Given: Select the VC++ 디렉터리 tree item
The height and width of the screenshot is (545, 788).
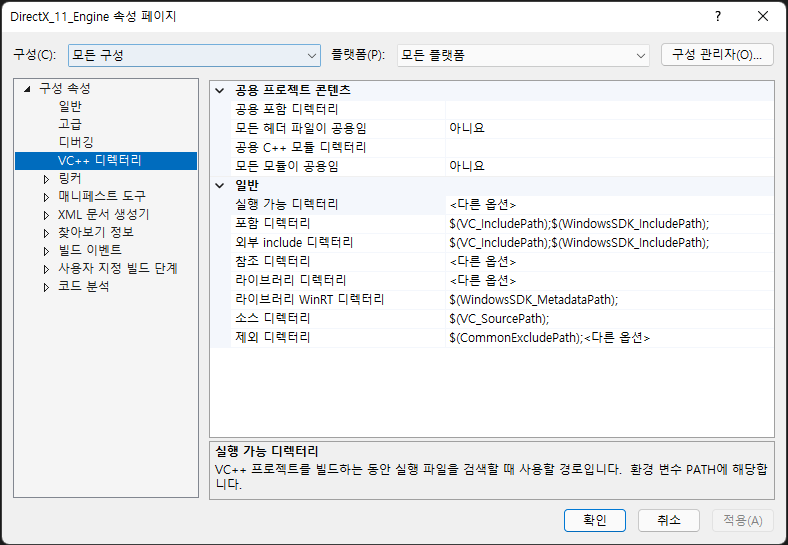Looking at the screenshot, I should coord(106,161).
